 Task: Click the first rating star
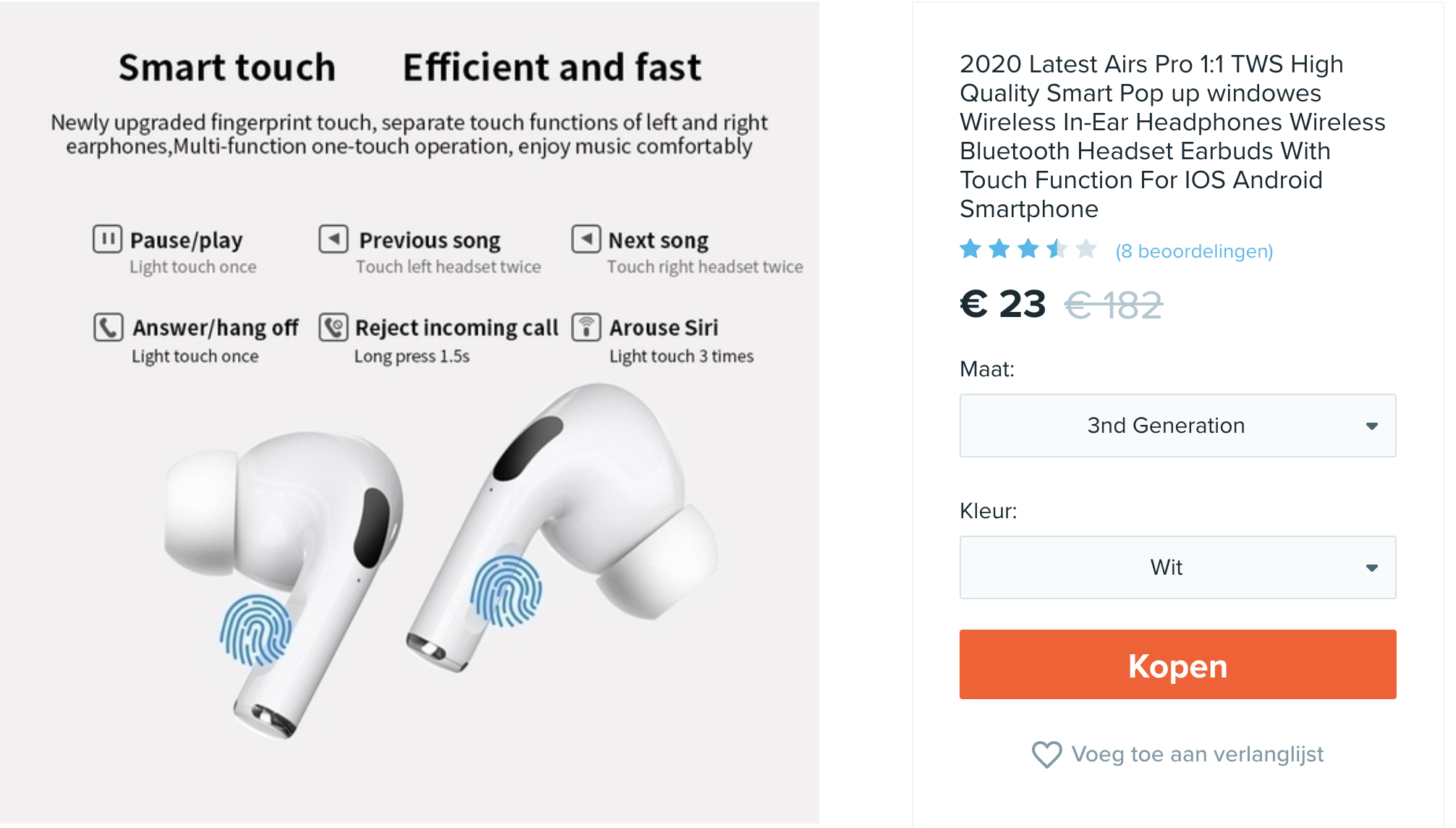pyautogui.click(x=970, y=250)
